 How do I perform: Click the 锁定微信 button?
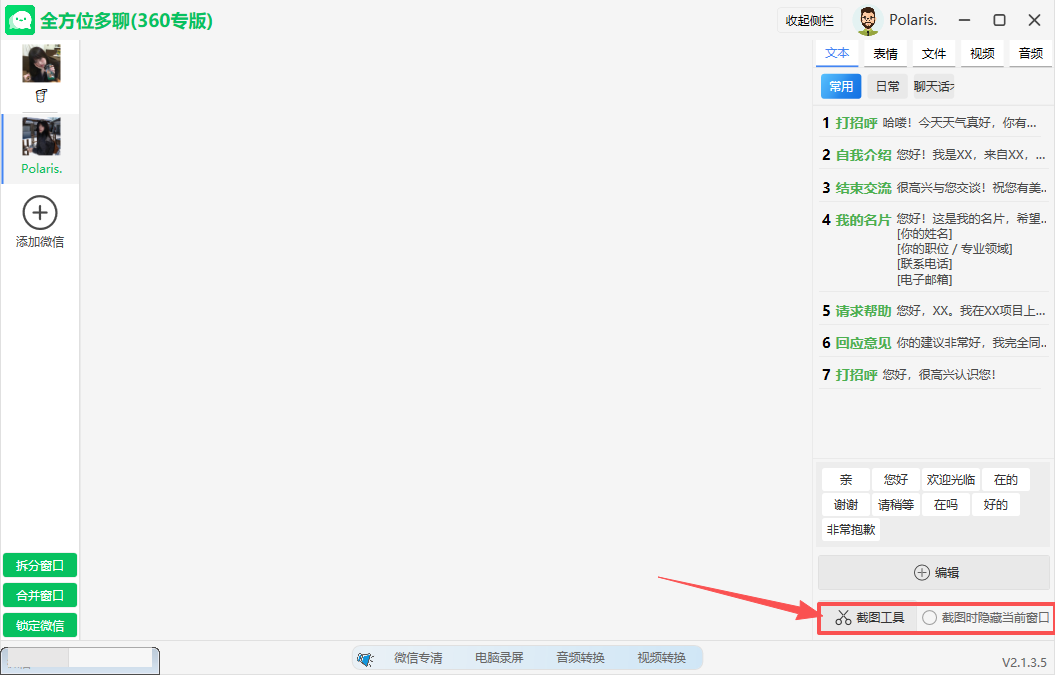40,626
